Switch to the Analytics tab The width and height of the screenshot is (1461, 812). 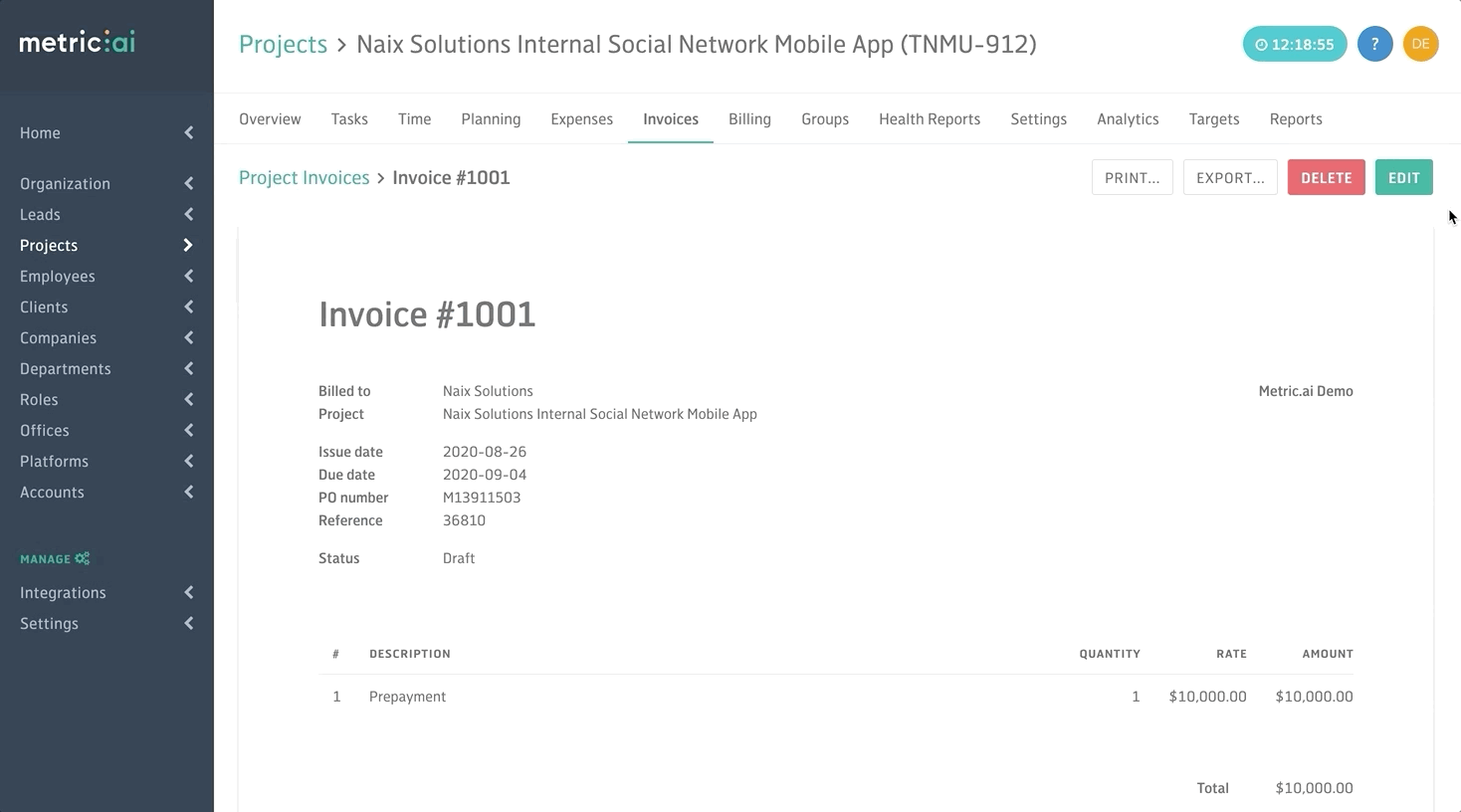pyautogui.click(x=1128, y=118)
